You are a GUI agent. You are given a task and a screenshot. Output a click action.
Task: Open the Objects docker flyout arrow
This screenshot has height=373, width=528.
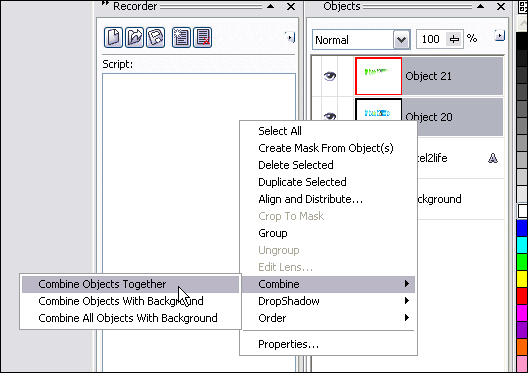point(500,35)
